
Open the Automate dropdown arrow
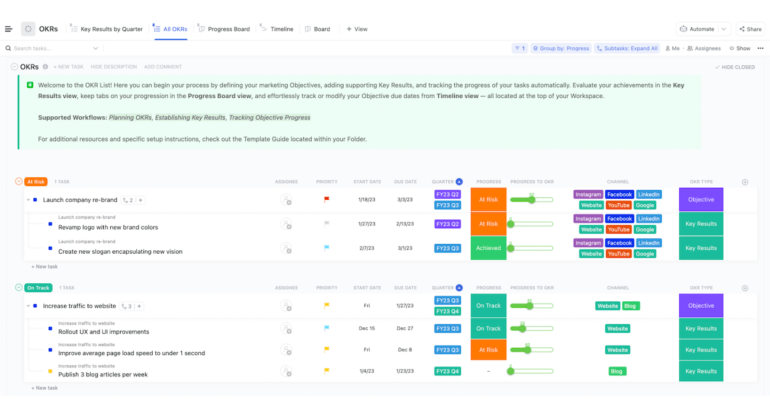(723, 29)
